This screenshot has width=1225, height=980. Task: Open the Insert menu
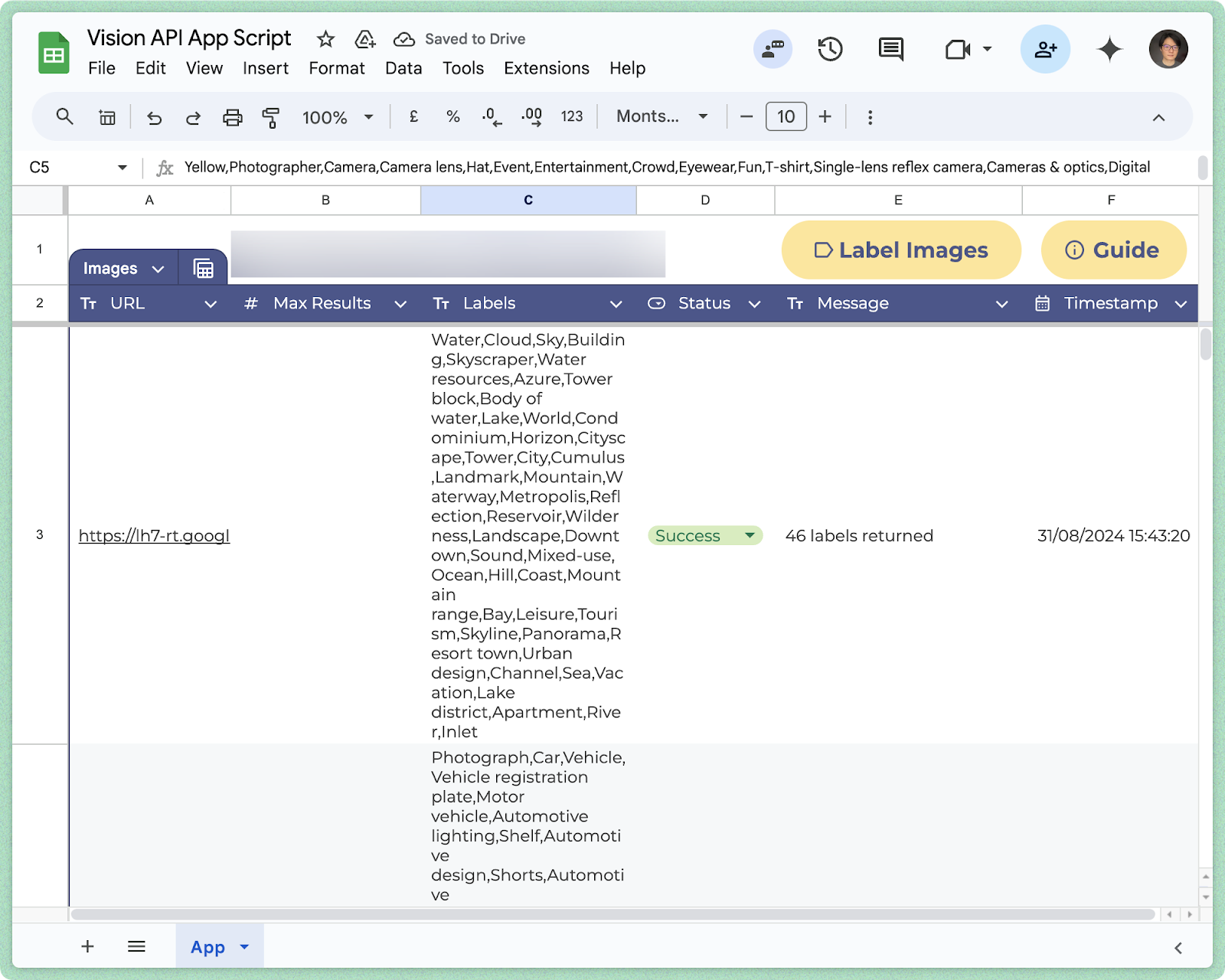(266, 68)
